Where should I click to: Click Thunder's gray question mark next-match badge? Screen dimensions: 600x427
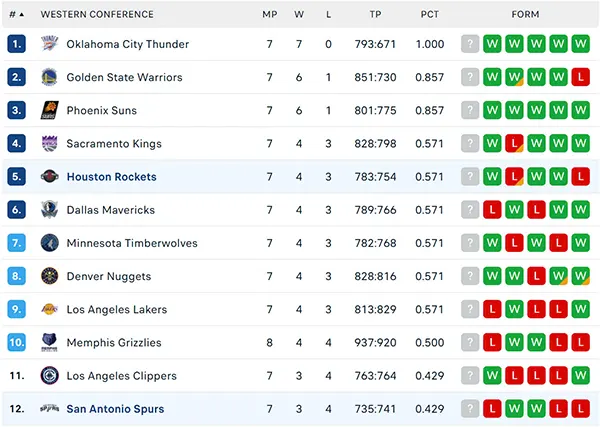tap(470, 44)
